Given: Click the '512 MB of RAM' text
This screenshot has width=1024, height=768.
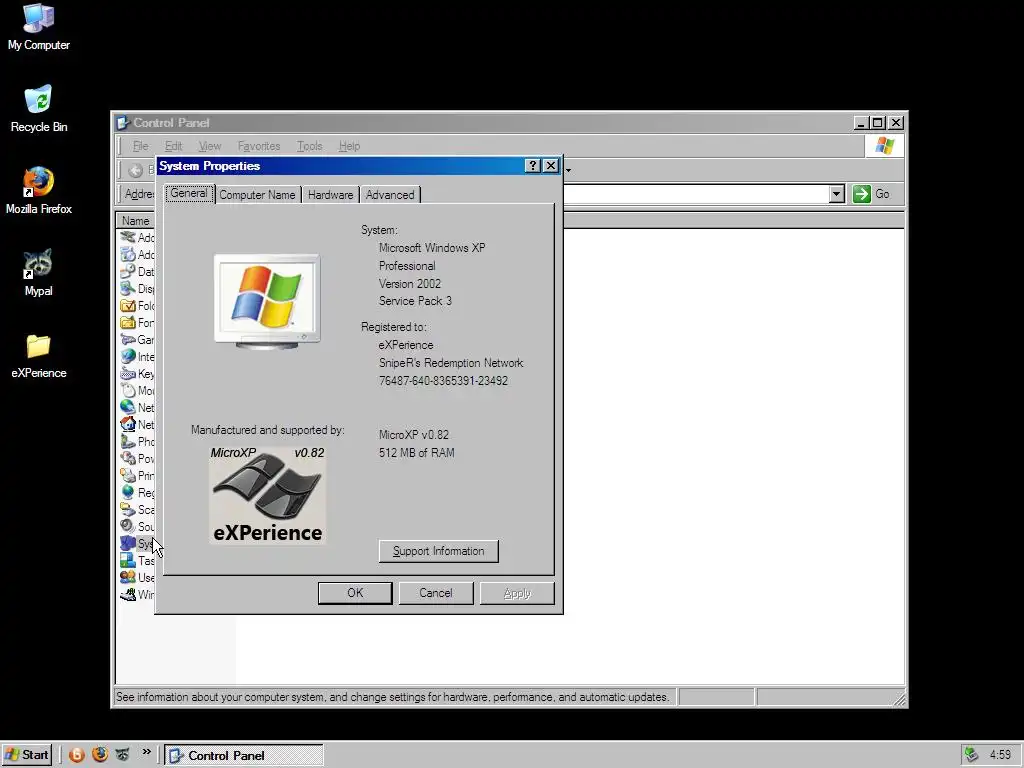Looking at the screenshot, I should [x=417, y=453].
